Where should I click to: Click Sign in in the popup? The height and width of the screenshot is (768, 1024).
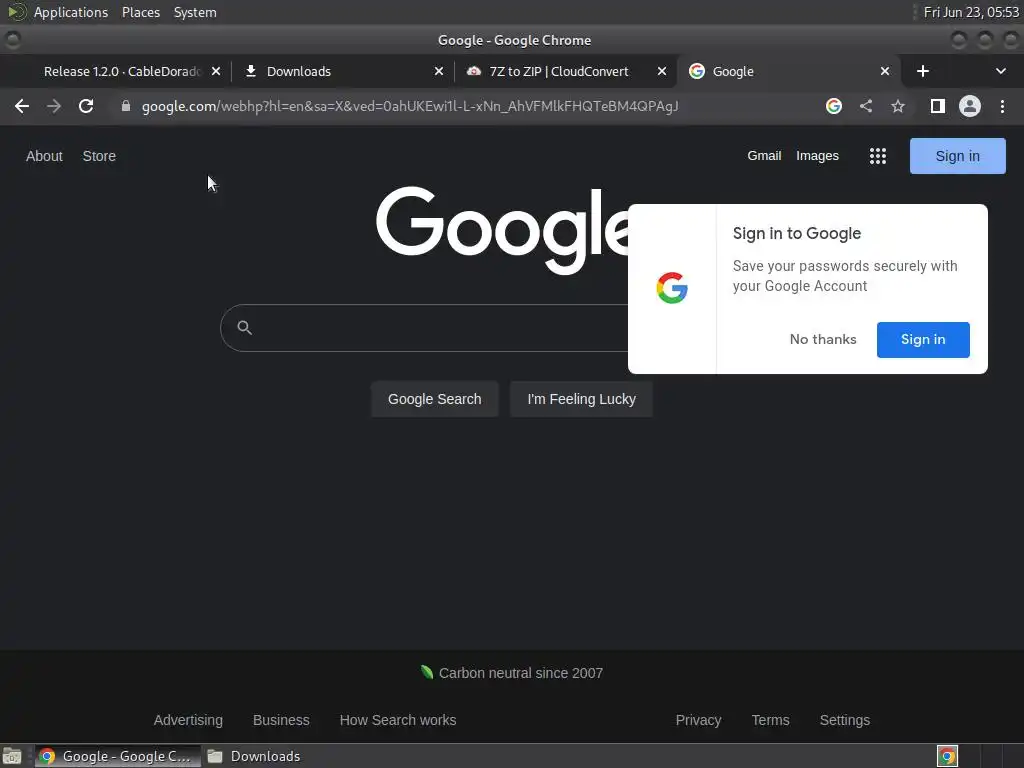coord(923,340)
